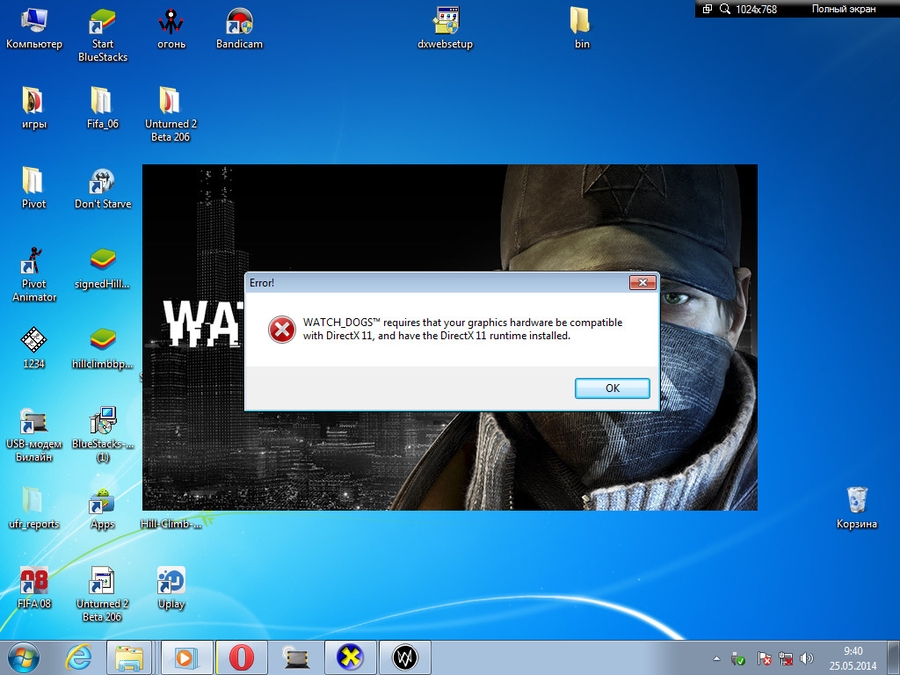900x675 pixels.
Task: Open the dxwebsetup installer icon
Action: (445, 22)
